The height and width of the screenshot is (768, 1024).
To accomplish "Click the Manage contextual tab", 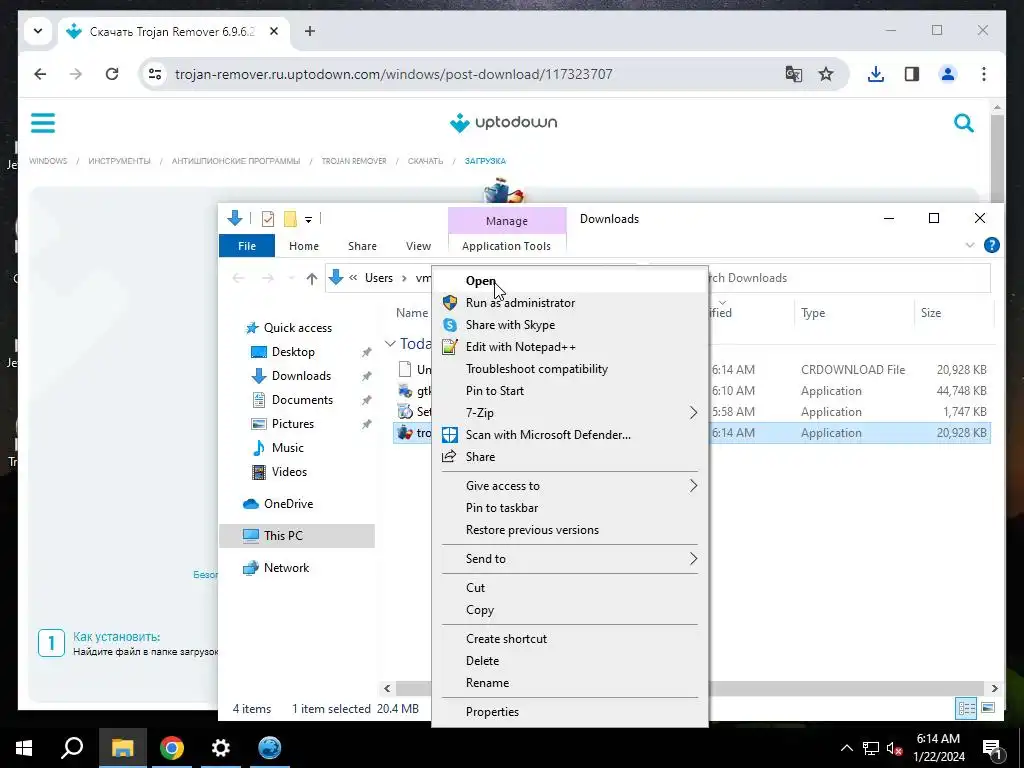I will [x=507, y=221].
